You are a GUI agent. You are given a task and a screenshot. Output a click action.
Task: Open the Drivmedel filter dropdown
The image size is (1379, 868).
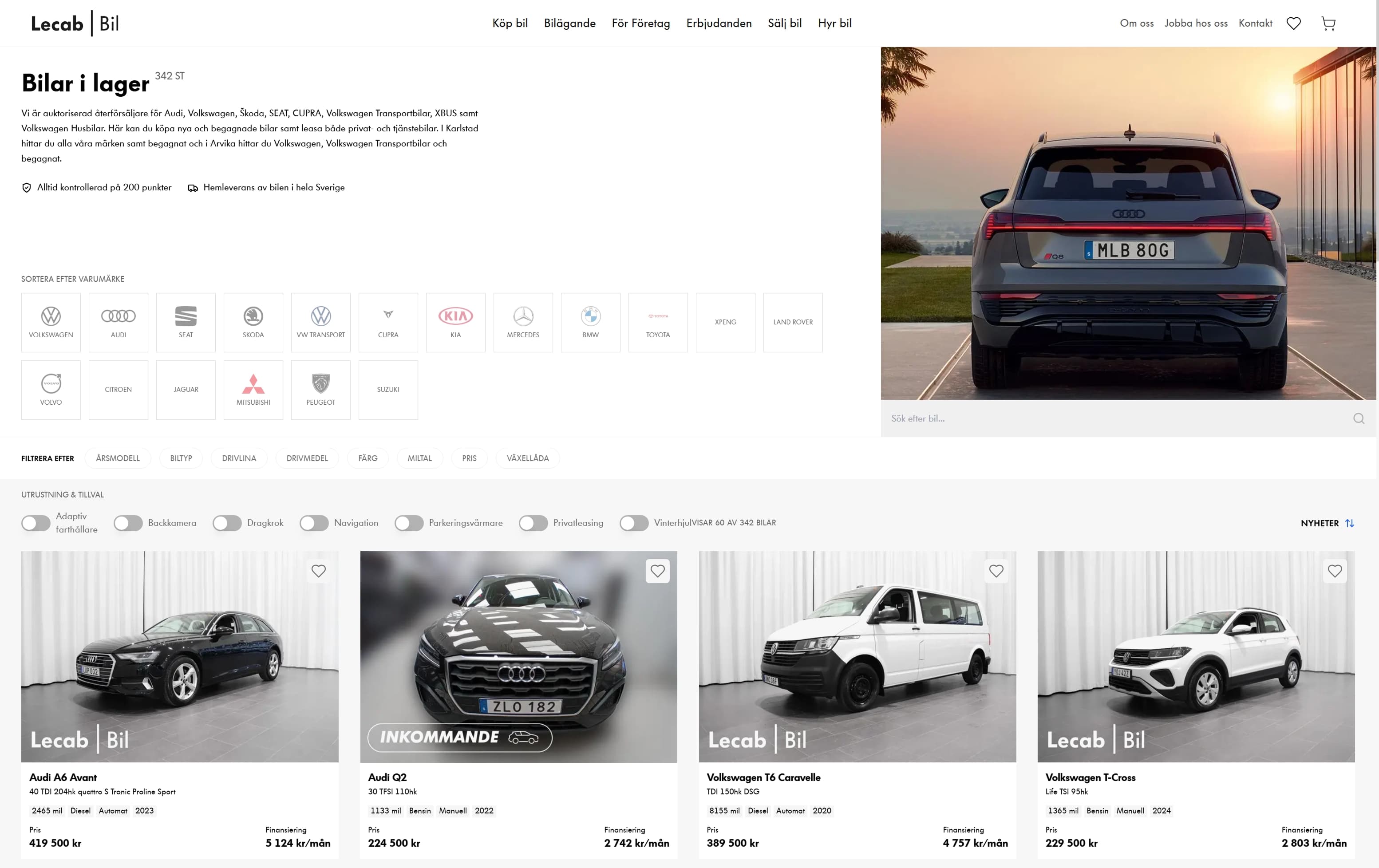(308, 458)
